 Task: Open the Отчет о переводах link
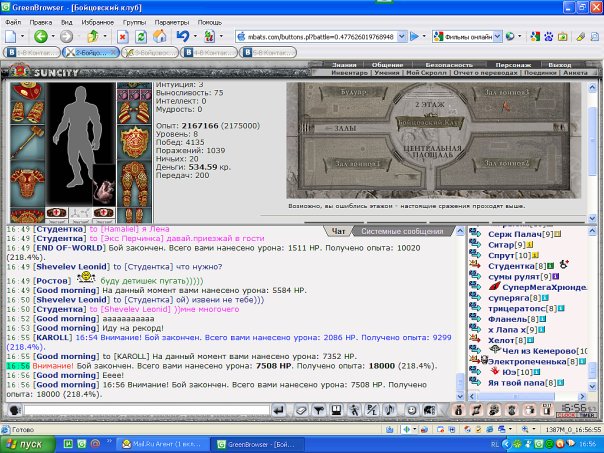click(485, 72)
